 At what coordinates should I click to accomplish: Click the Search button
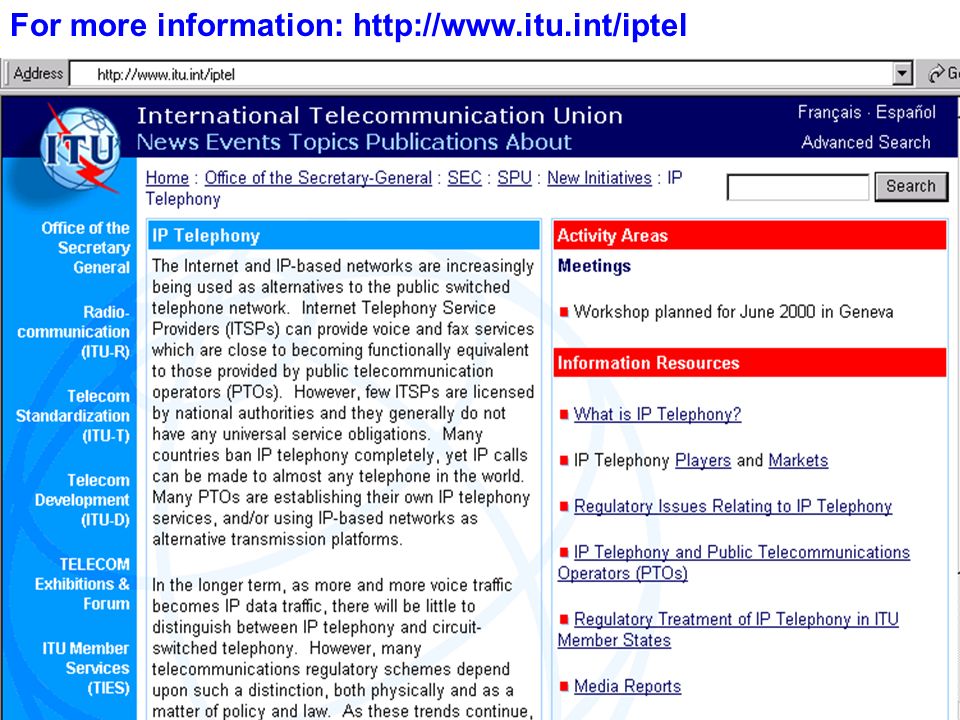pyautogui.click(x=911, y=186)
